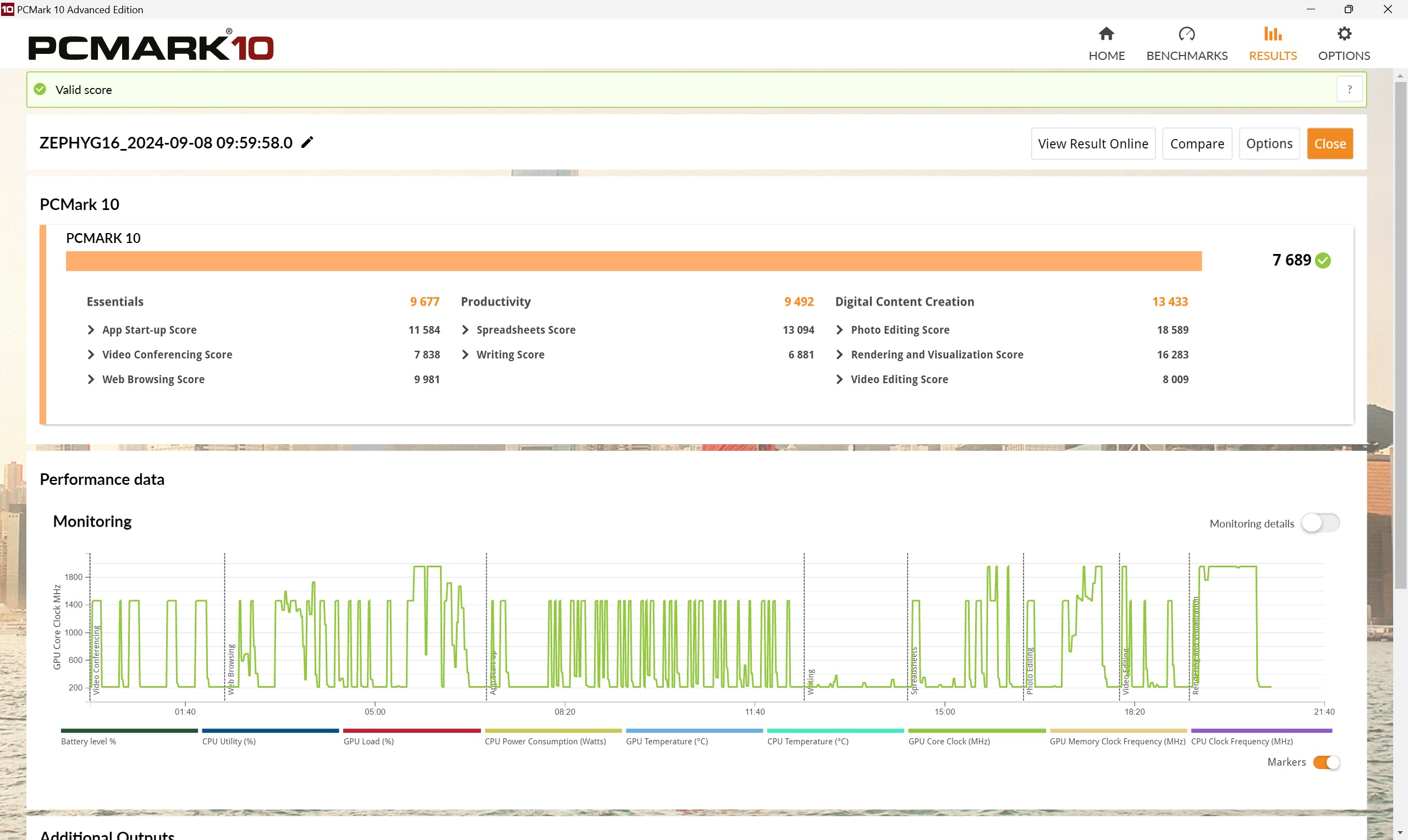Click the Compare button
This screenshot has height=840, width=1408.
pyautogui.click(x=1197, y=144)
